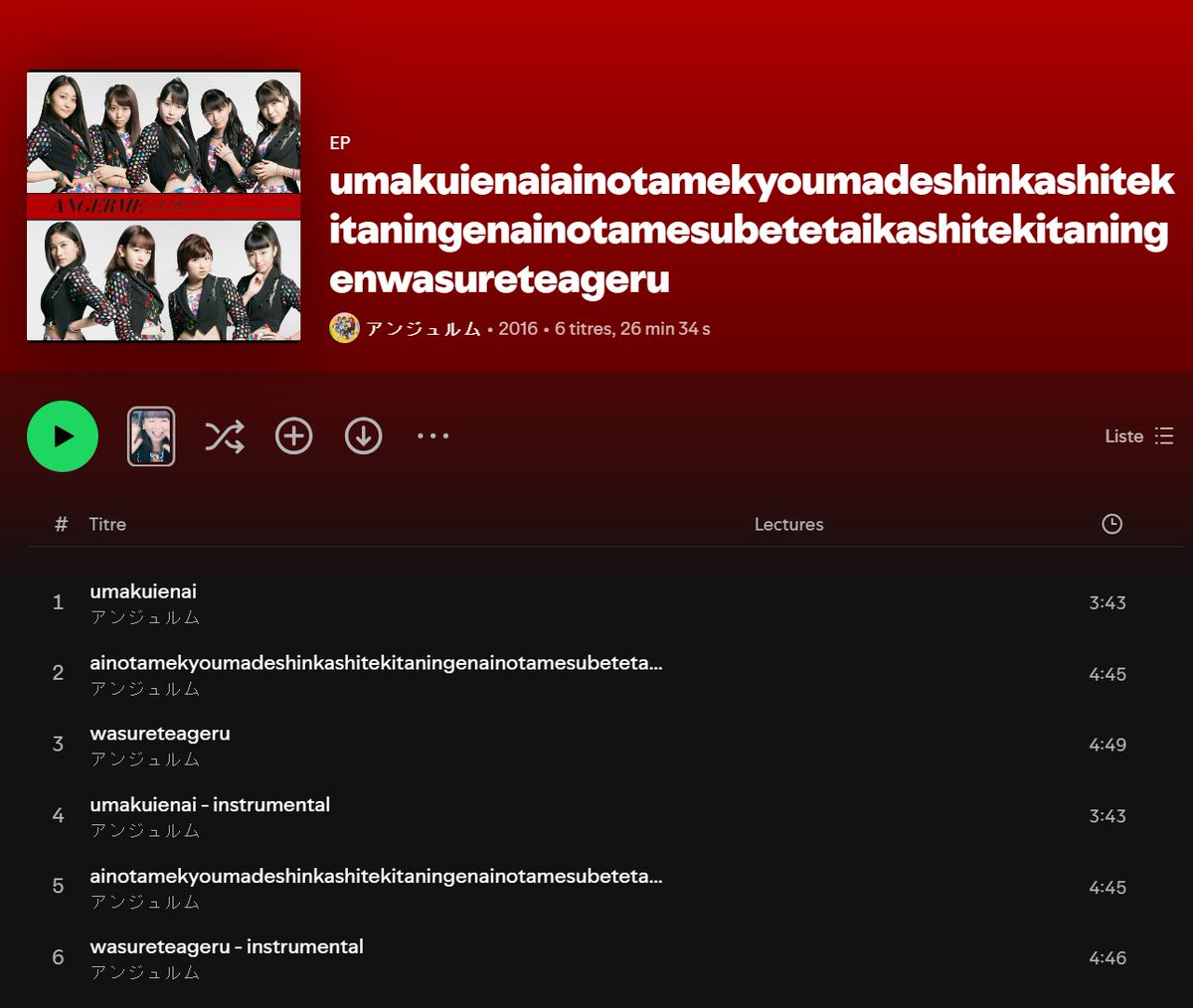The width and height of the screenshot is (1193, 1008).
Task: Click track number 5
Action: (58, 886)
